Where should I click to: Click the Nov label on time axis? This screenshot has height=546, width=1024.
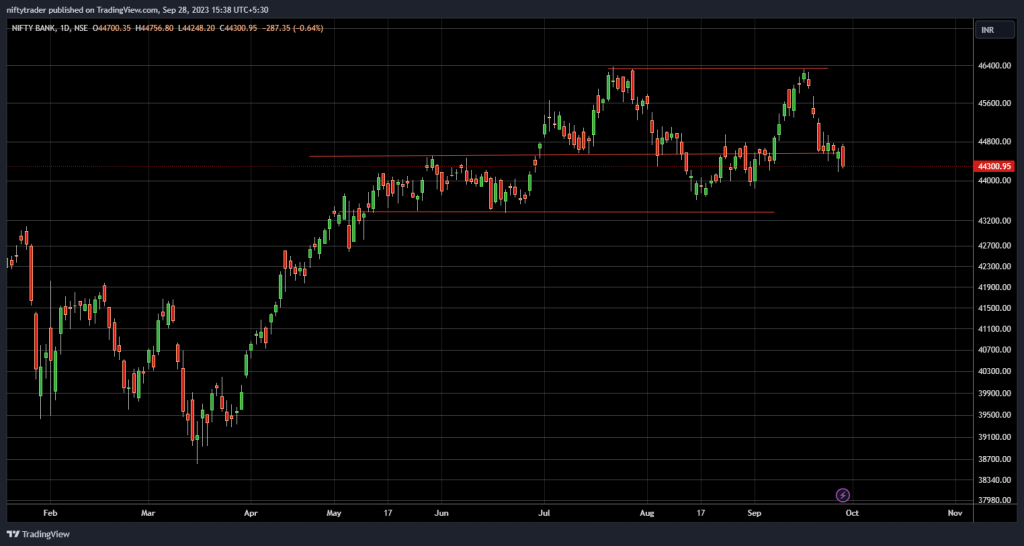tap(955, 513)
